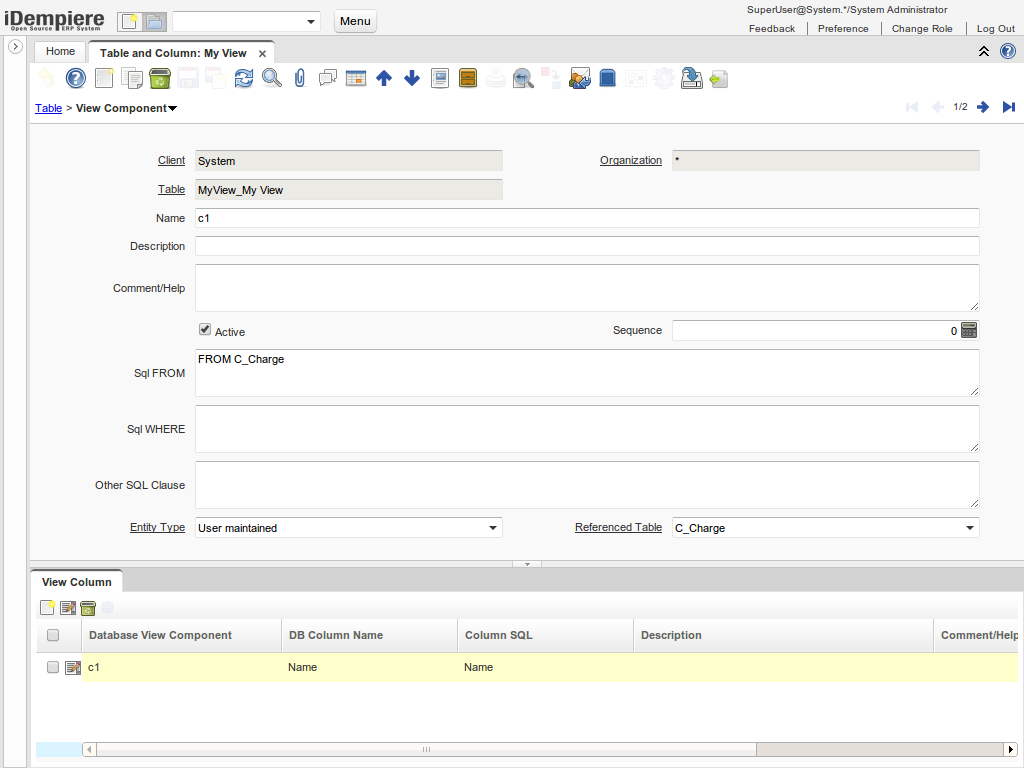Select the View Column tab

(77, 582)
